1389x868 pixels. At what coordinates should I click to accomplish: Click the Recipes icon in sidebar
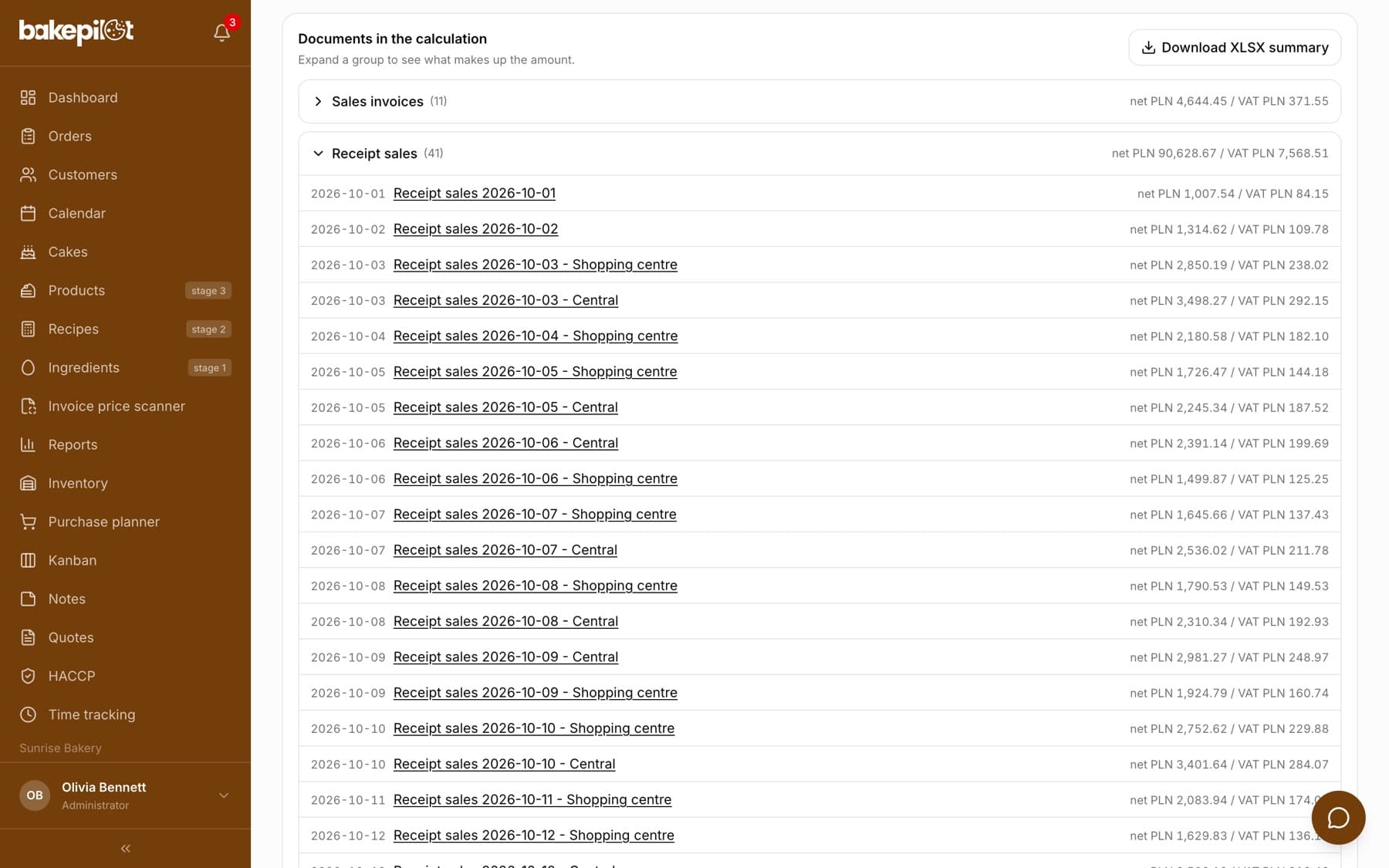(x=28, y=329)
